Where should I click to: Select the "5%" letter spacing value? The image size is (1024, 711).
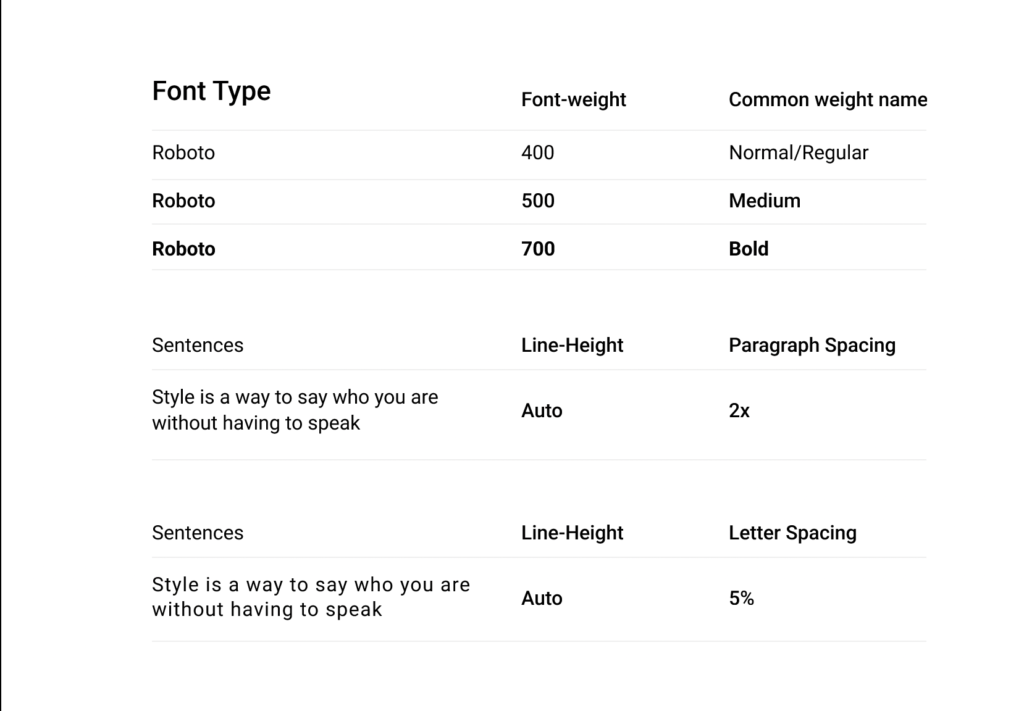click(x=741, y=598)
